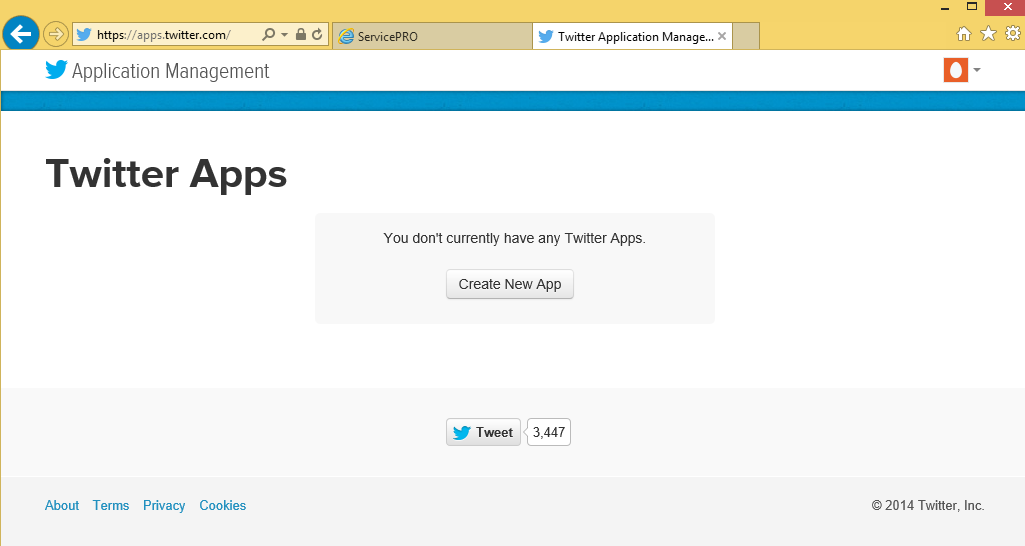
Task: Click the browser Back arrow button
Action: [20, 34]
